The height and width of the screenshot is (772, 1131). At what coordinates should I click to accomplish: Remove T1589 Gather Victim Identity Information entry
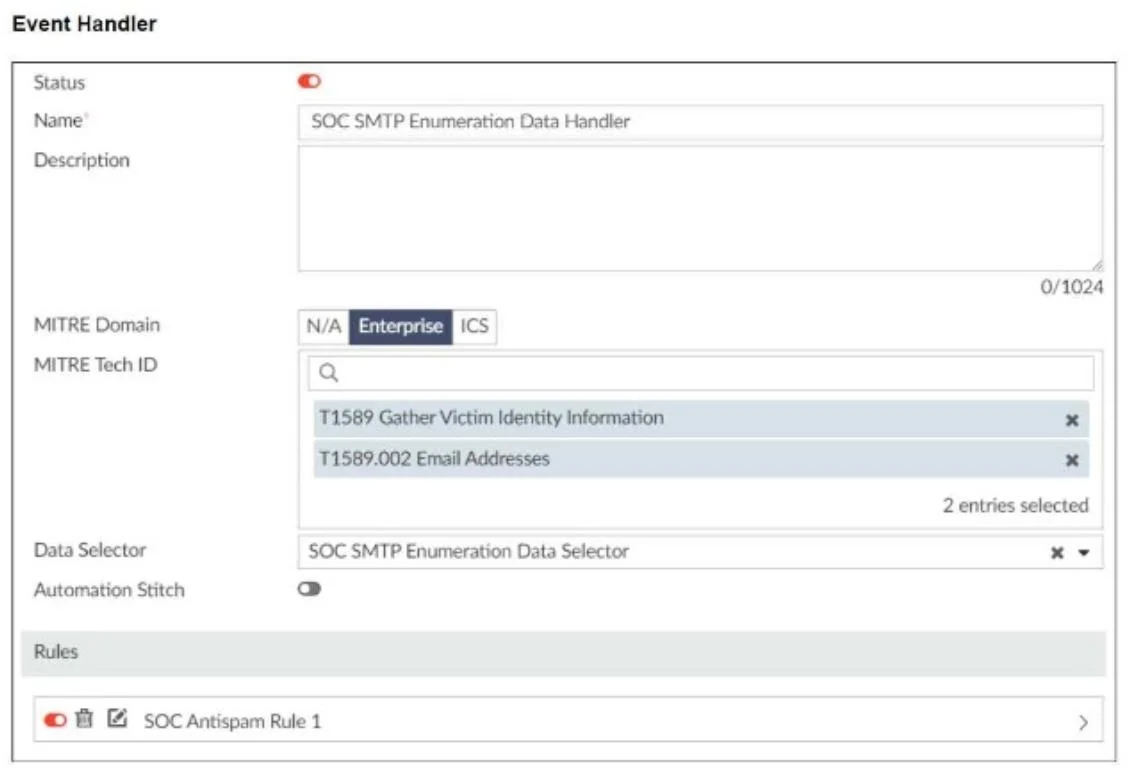click(1072, 420)
